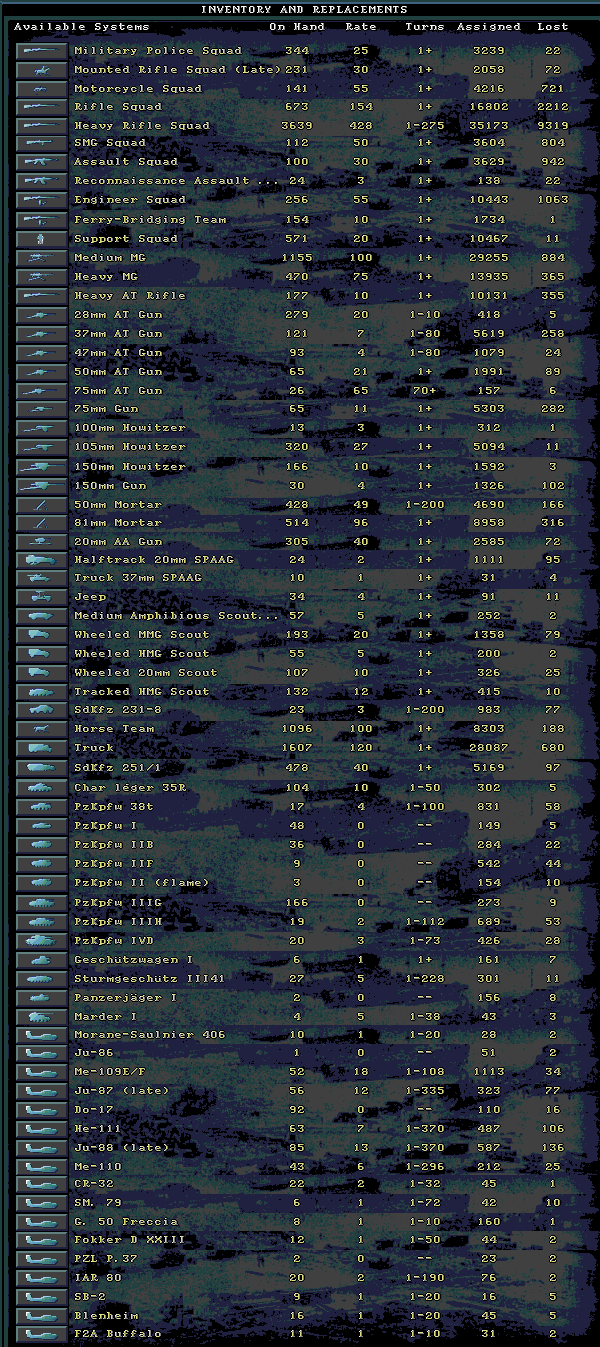Screen dimensions: 600x1347
Task: Click the PzKpfw 38t tank icon
Action: click(42, 807)
